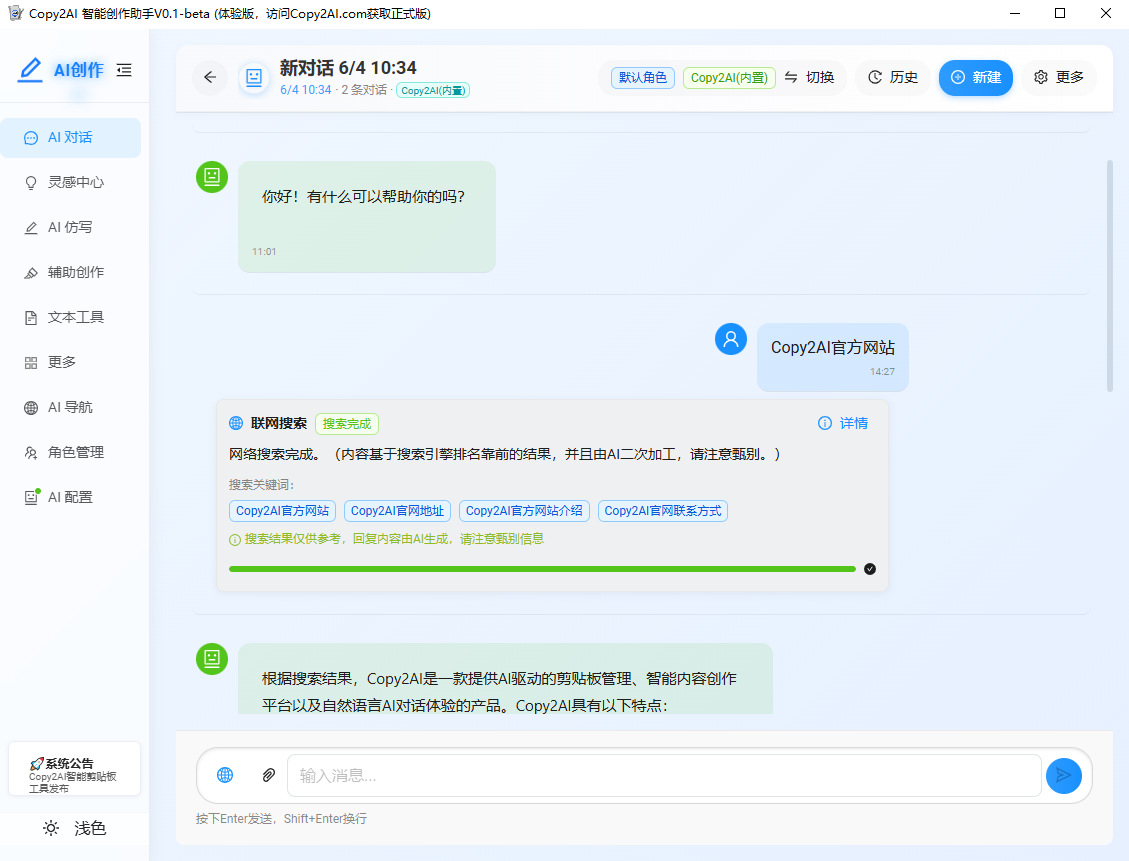Screen dimensions: 1129x861
Task: Open 详情 of the web search
Action: pyautogui.click(x=843, y=423)
